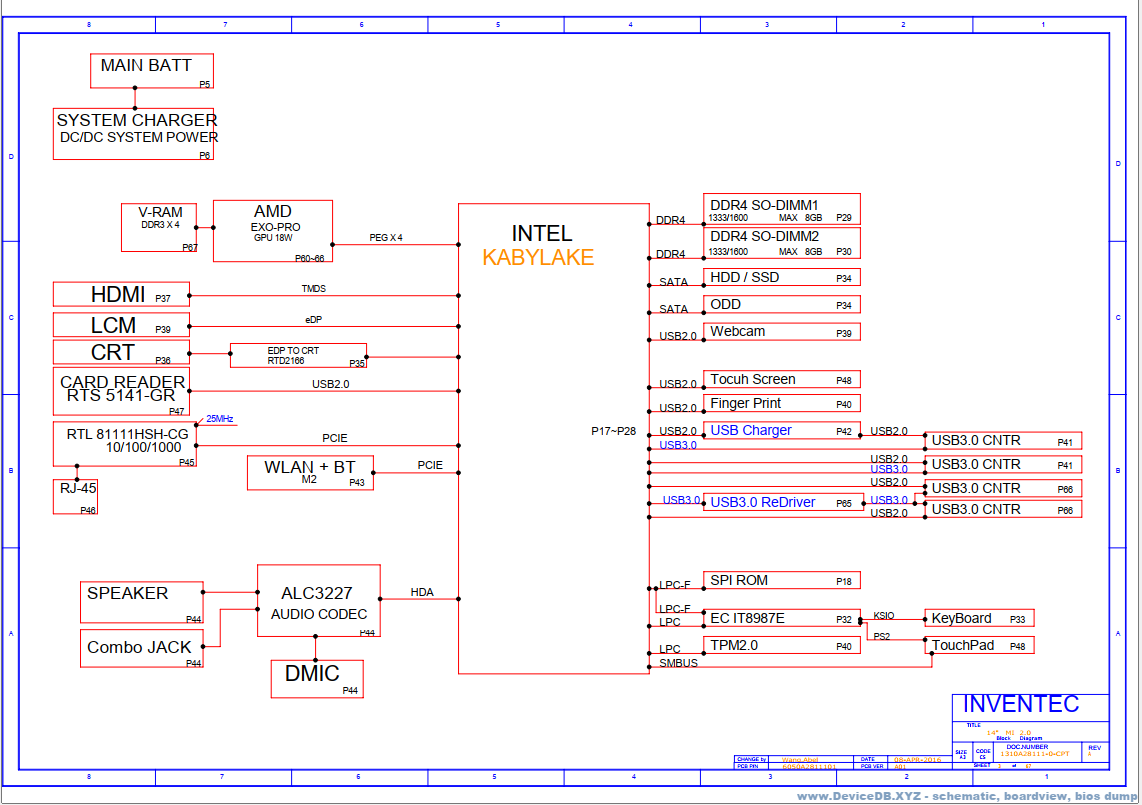Select the "eDP" signal label
The height and width of the screenshot is (805, 1142).
click(313, 320)
